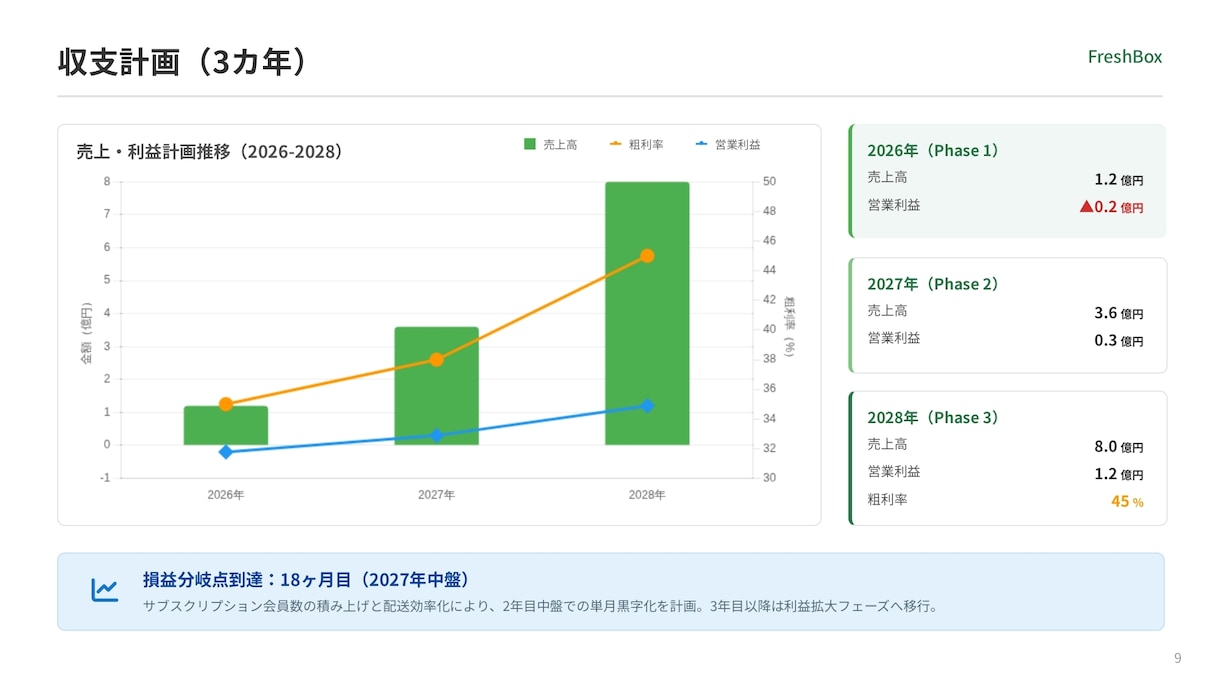Click the 0.3 億円 operating profit value

coord(1119,341)
